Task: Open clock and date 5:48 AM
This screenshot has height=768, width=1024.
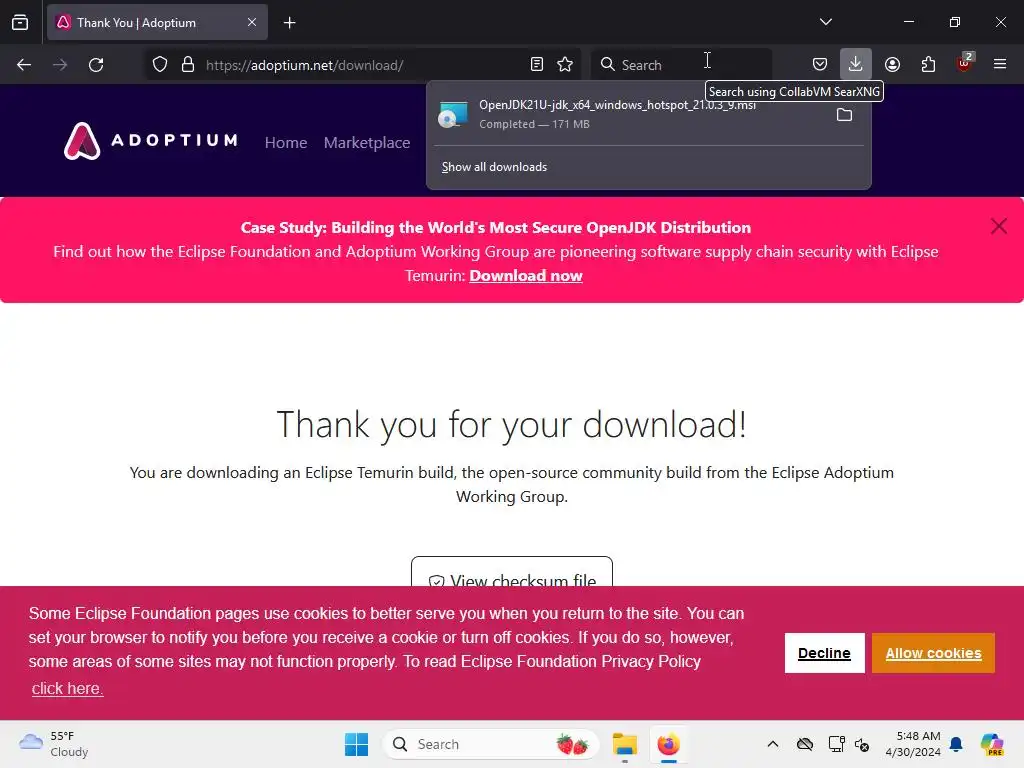Action: pos(913,744)
